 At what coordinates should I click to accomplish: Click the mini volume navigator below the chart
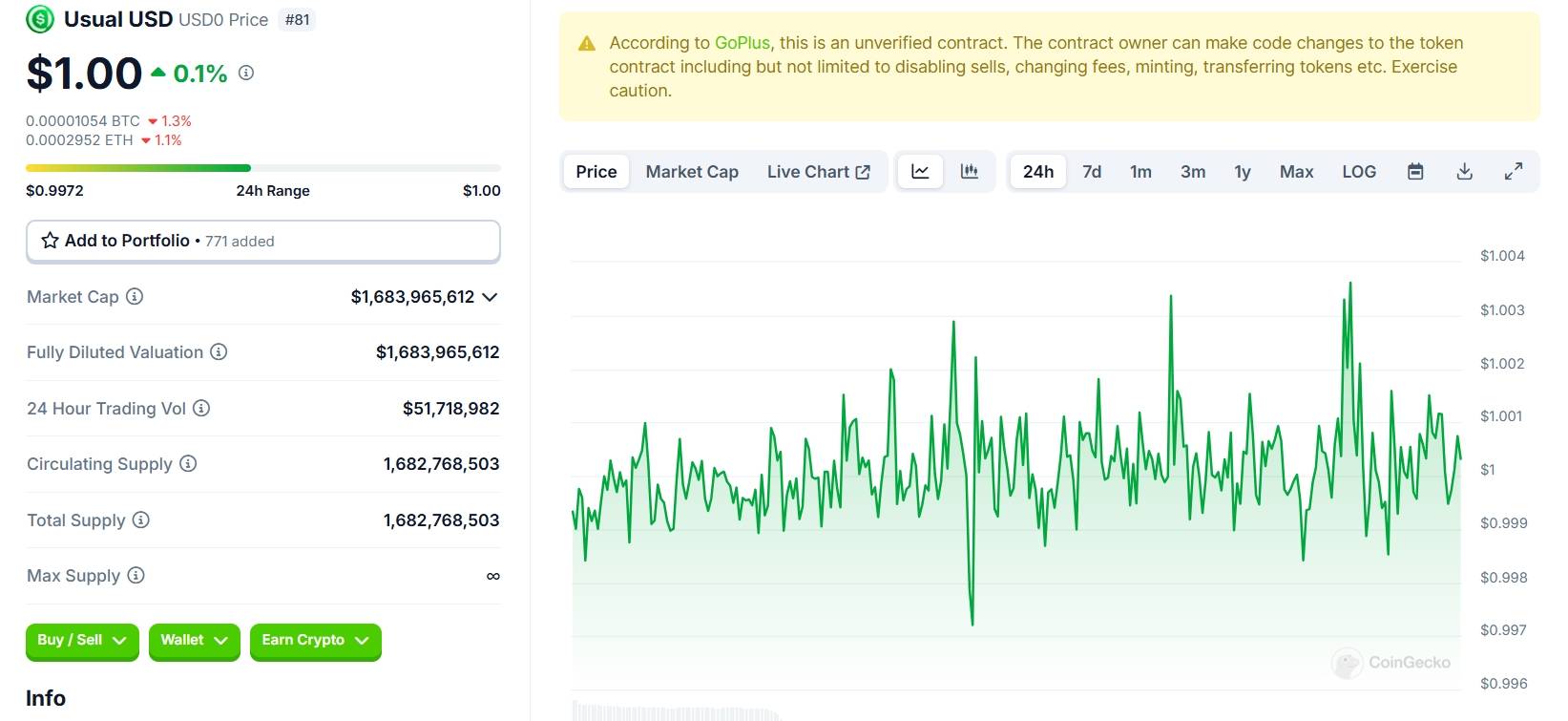coord(678,712)
